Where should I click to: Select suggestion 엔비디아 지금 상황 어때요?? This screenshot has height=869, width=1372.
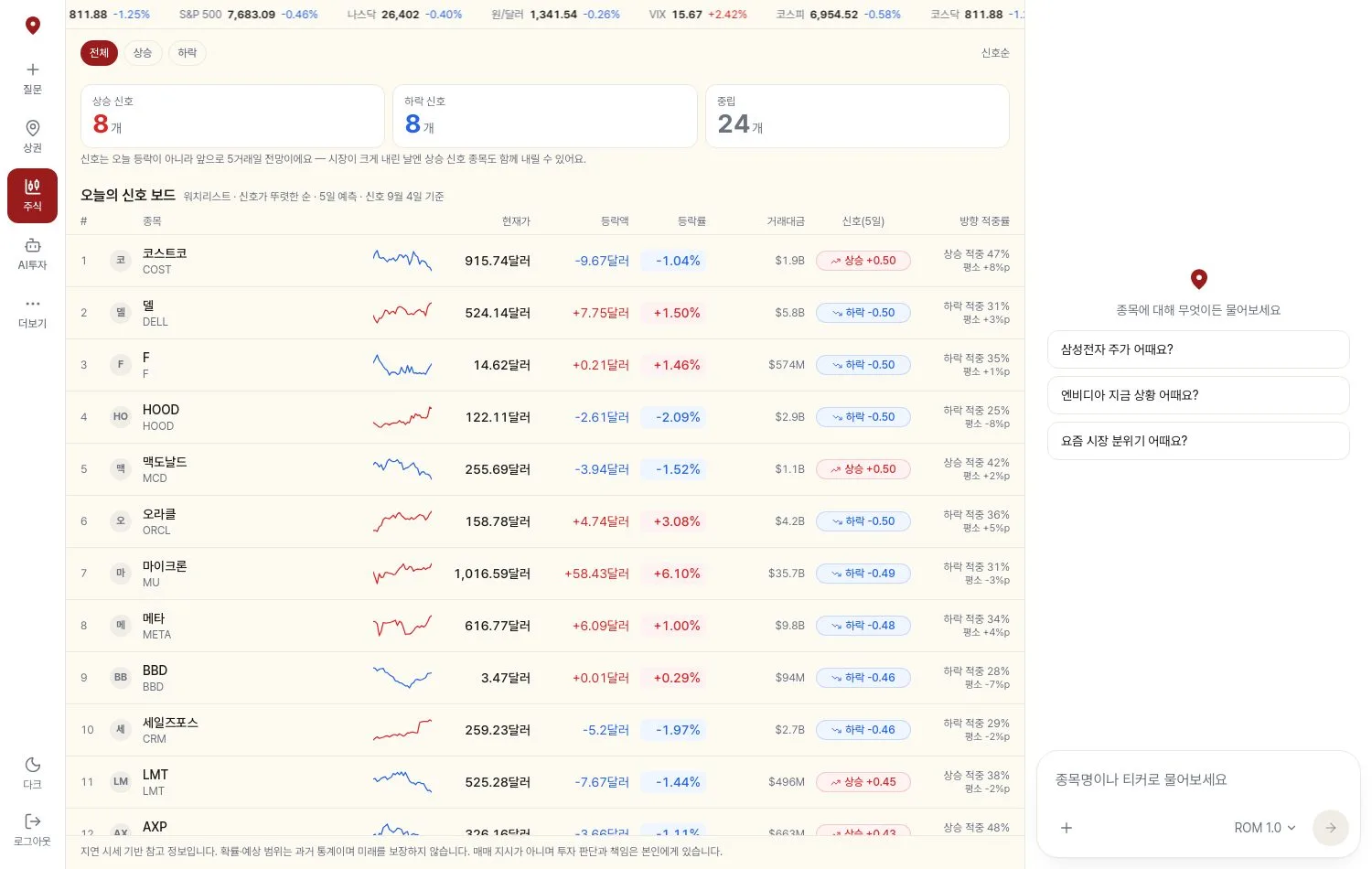pos(1198,395)
